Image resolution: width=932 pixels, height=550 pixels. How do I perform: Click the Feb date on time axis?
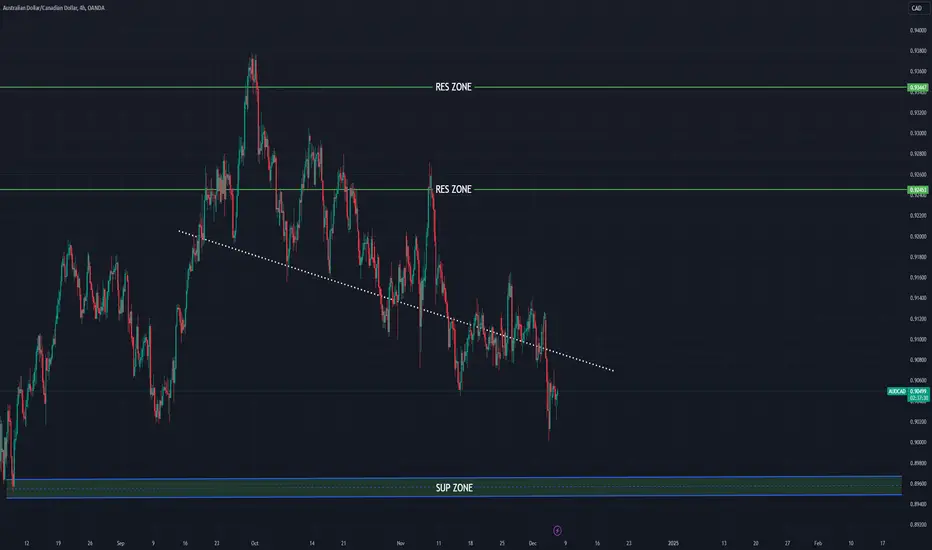tap(818, 543)
